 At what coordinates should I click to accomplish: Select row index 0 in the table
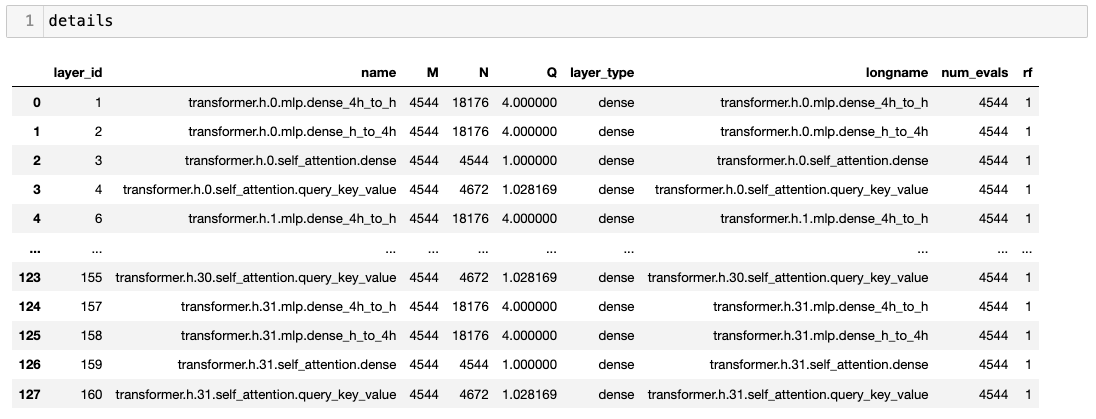tap(35, 102)
